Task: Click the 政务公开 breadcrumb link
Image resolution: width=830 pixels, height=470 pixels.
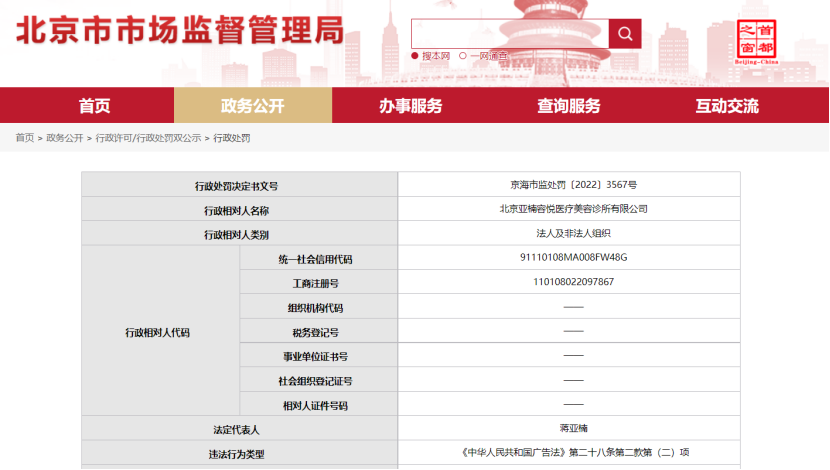Action: pos(65,138)
